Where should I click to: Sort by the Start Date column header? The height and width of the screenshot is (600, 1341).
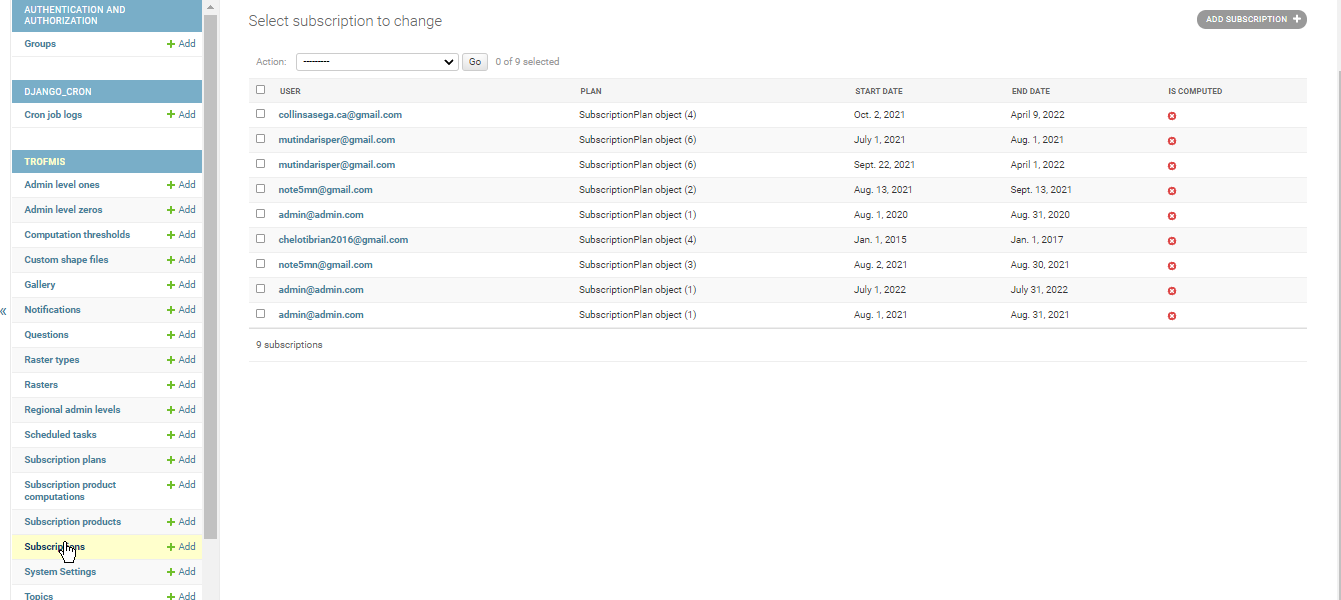(x=878, y=91)
